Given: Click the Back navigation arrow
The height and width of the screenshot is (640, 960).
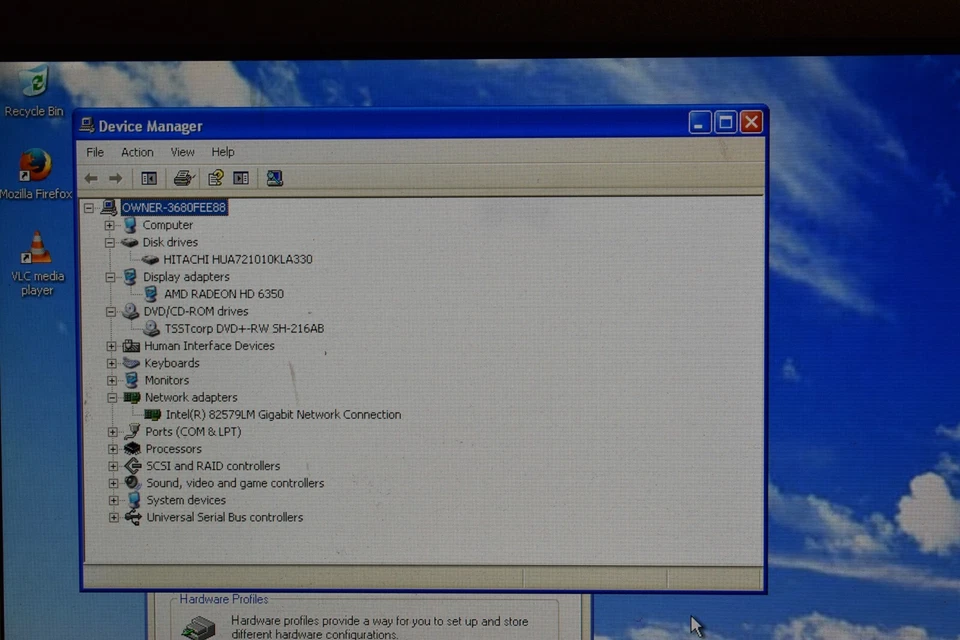Looking at the screenshot, I should click(x=90, y=177).
